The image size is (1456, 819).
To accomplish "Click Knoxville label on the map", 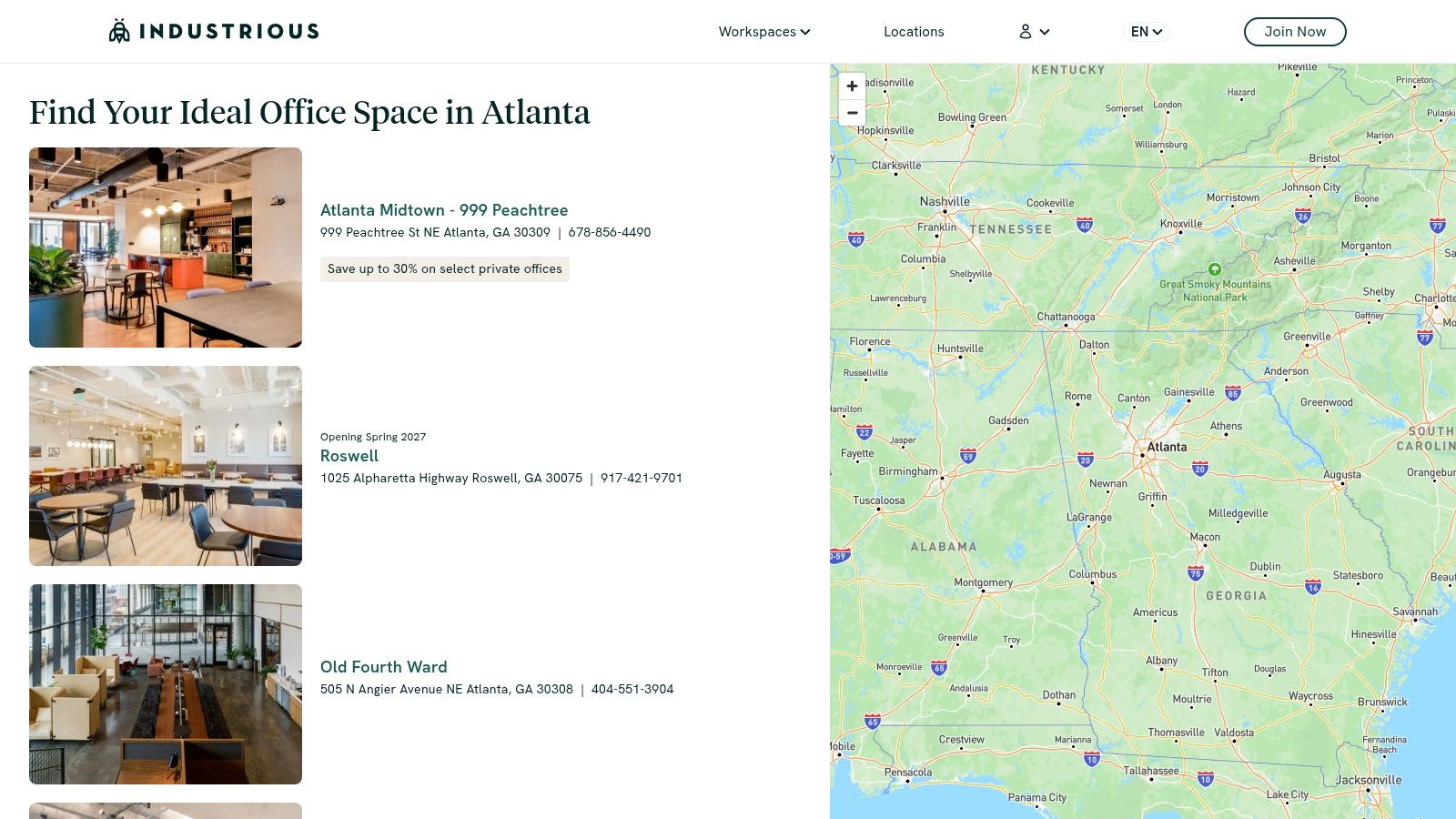I will click(1181, 224).
